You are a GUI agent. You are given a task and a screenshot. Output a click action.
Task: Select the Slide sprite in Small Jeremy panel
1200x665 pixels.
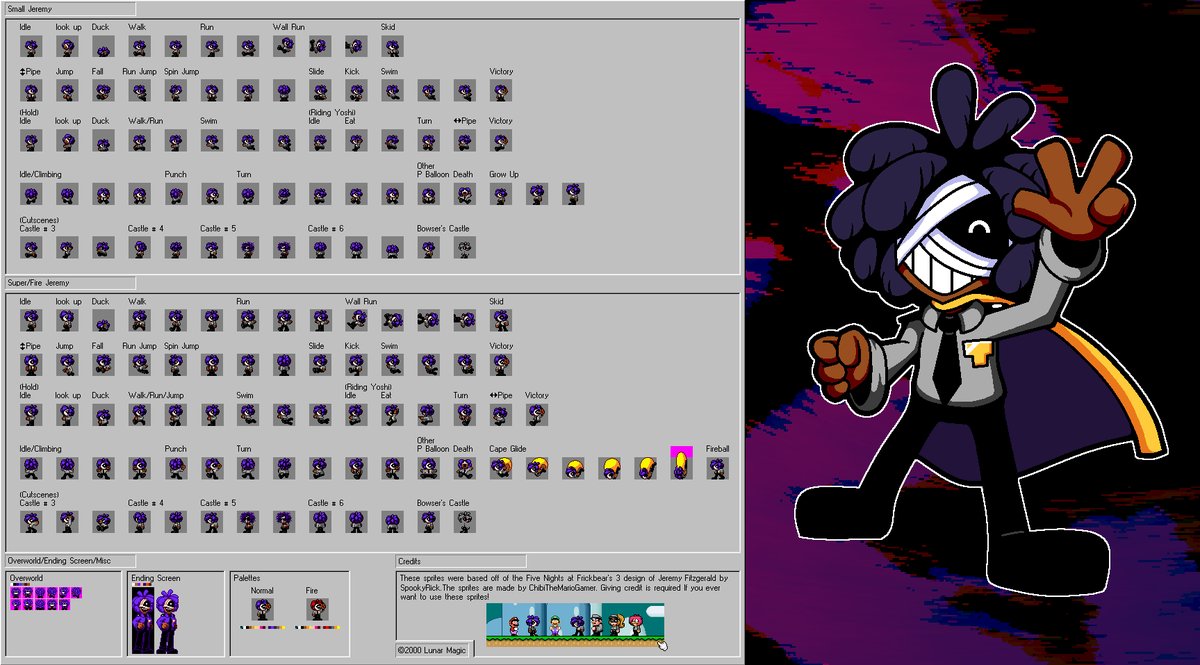pyautogui.click(x=320, y=91)
